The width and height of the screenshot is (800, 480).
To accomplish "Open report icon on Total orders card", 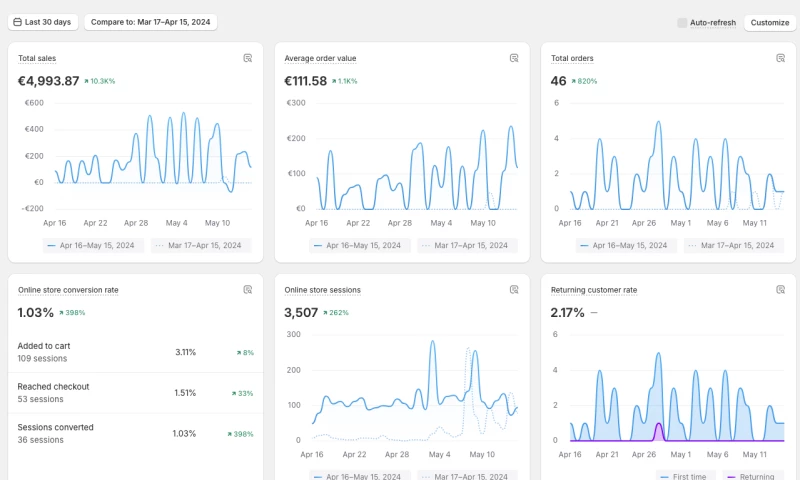I will pos(781,58).
